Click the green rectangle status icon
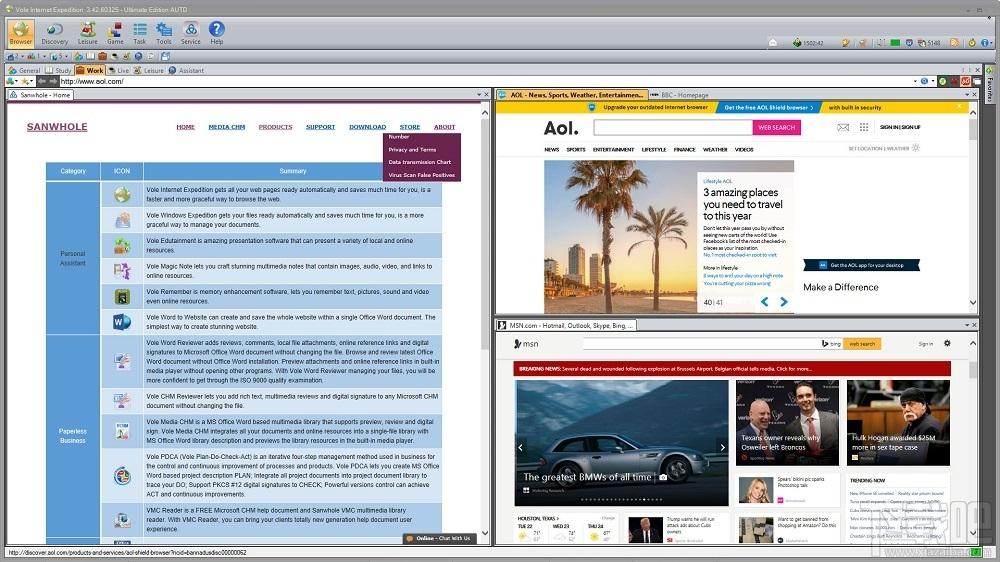This screenshot has height=562, width=1000. 895,43
